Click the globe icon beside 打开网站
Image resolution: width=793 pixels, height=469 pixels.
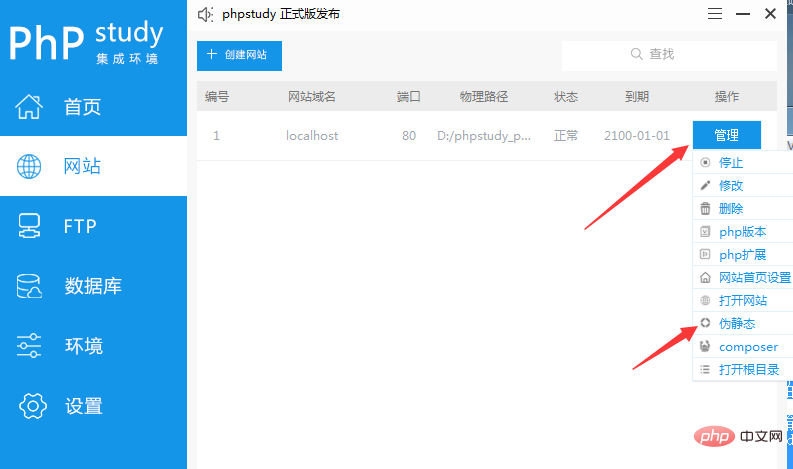pyautogui.click(x=705, y=301)
